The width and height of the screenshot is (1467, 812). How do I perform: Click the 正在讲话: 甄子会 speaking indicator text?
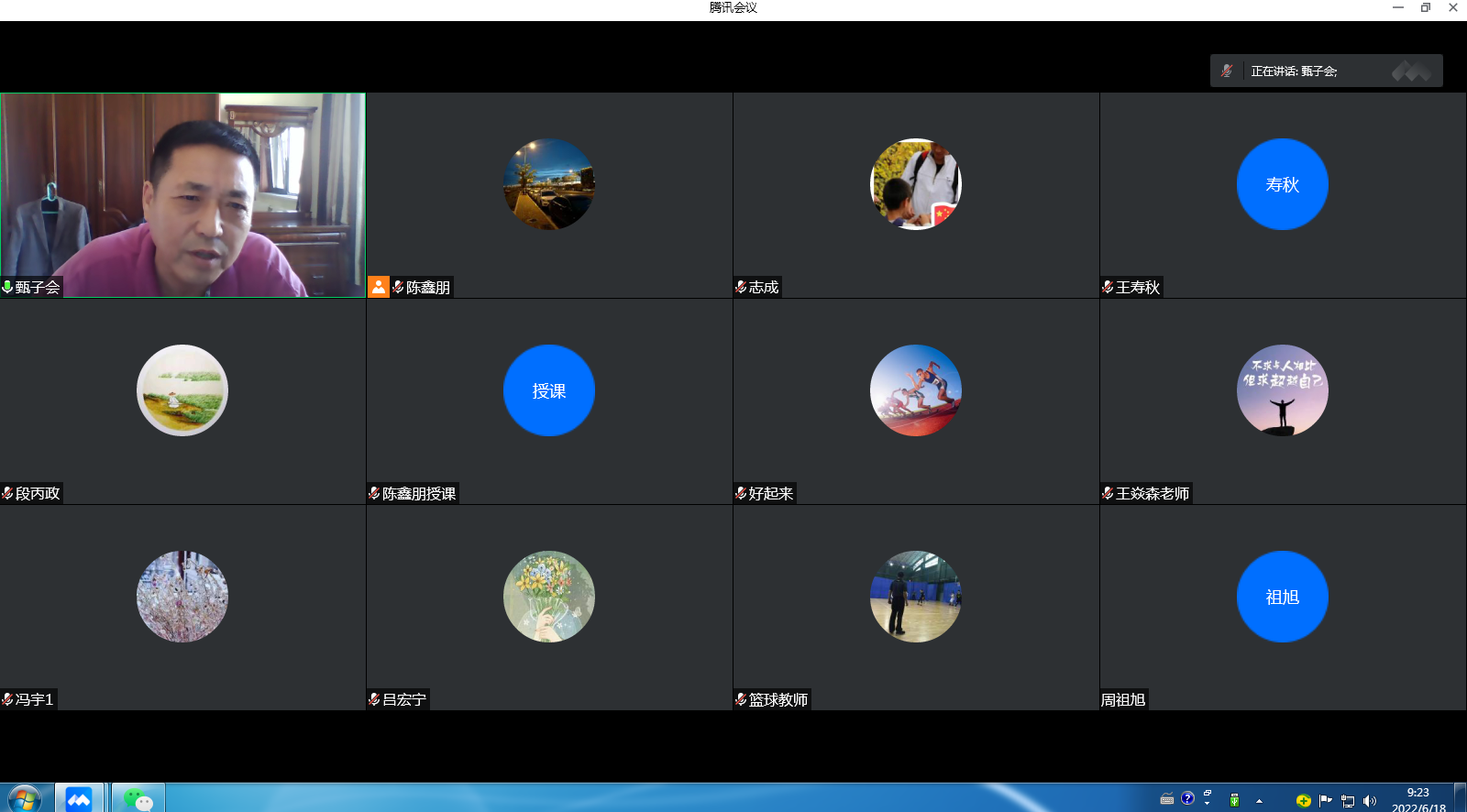[1294, 71]
